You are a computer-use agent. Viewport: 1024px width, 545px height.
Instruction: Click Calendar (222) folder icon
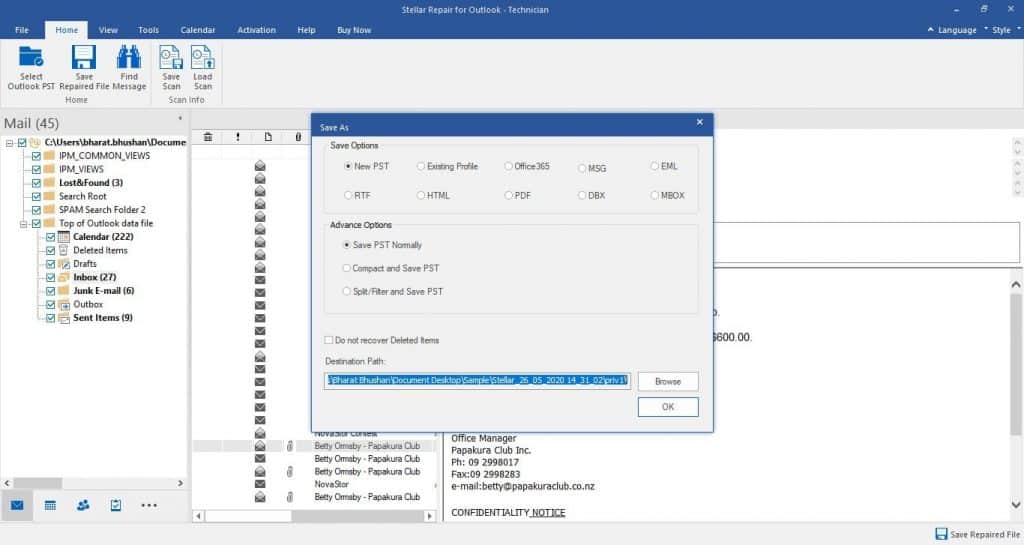63,237
